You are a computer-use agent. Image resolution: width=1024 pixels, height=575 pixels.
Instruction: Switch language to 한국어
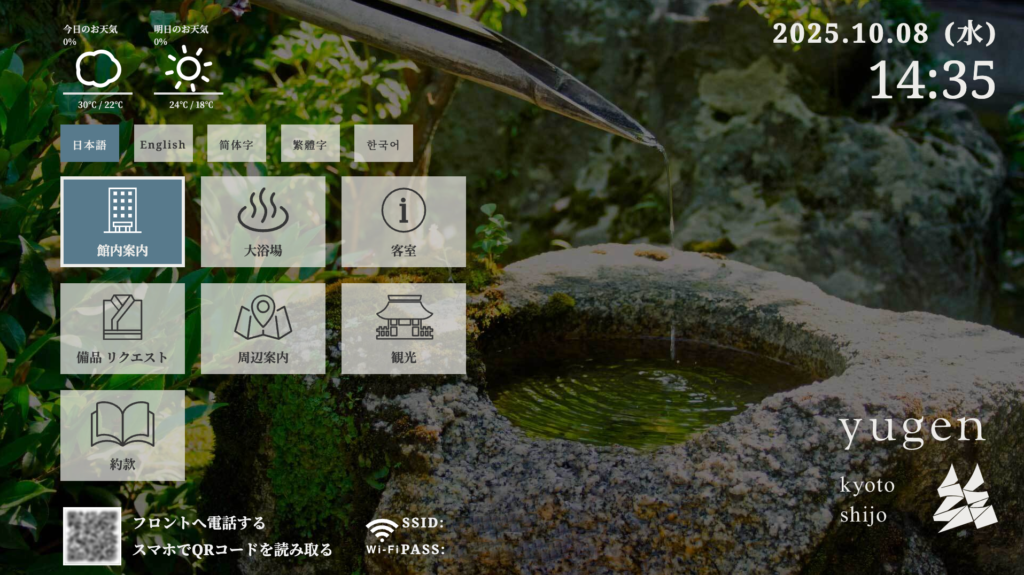coord(383,143)
